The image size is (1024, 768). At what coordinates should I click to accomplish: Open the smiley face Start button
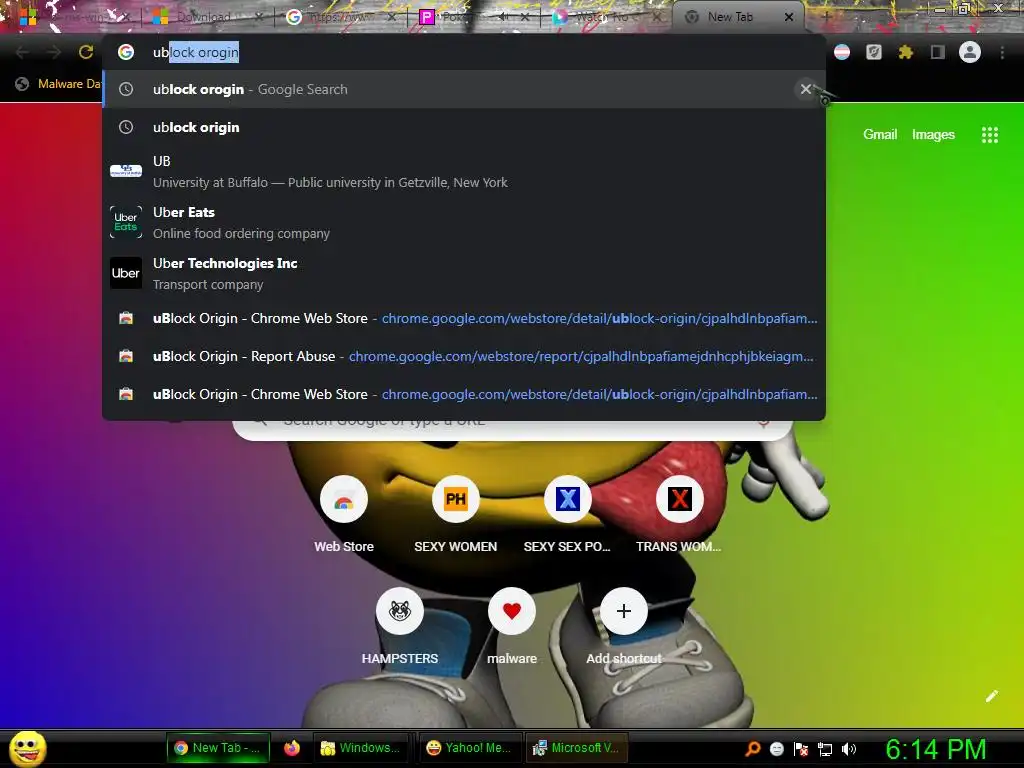pyautogui.click(x=27, y=748)
